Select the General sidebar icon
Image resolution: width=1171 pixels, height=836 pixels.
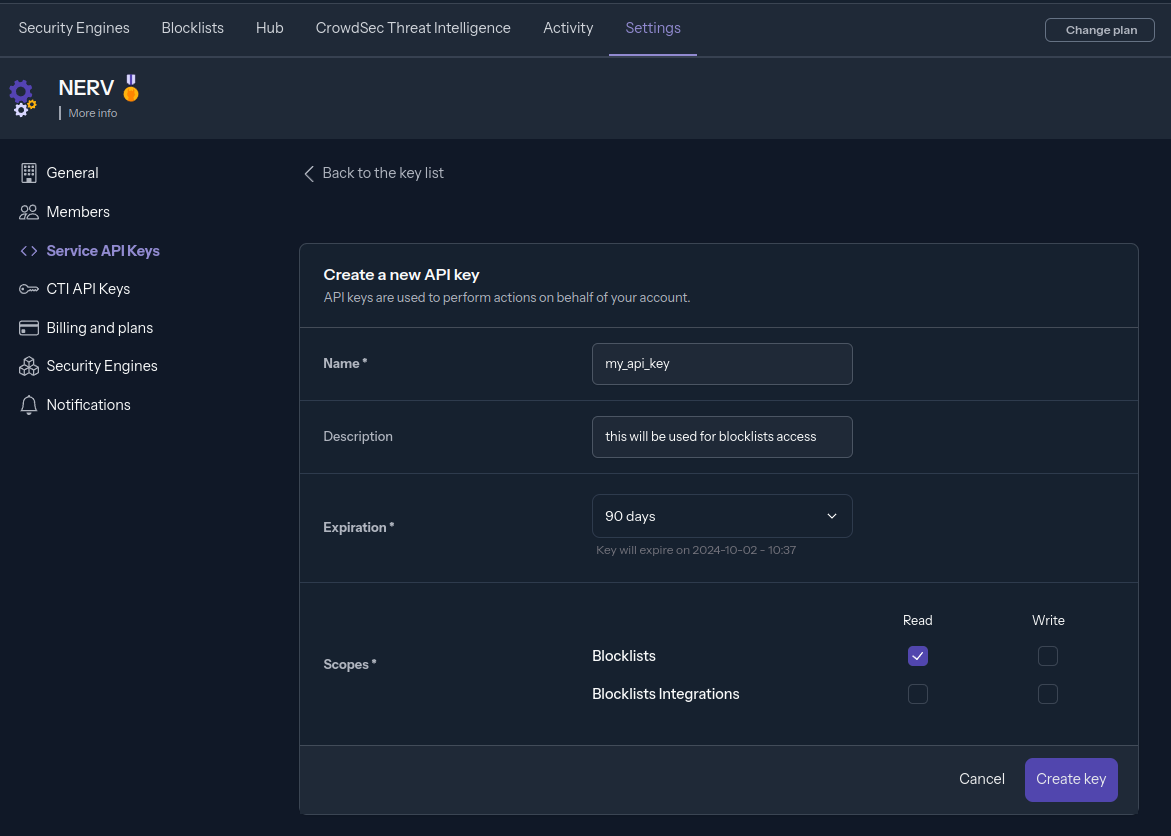click(x=28, y=172)
